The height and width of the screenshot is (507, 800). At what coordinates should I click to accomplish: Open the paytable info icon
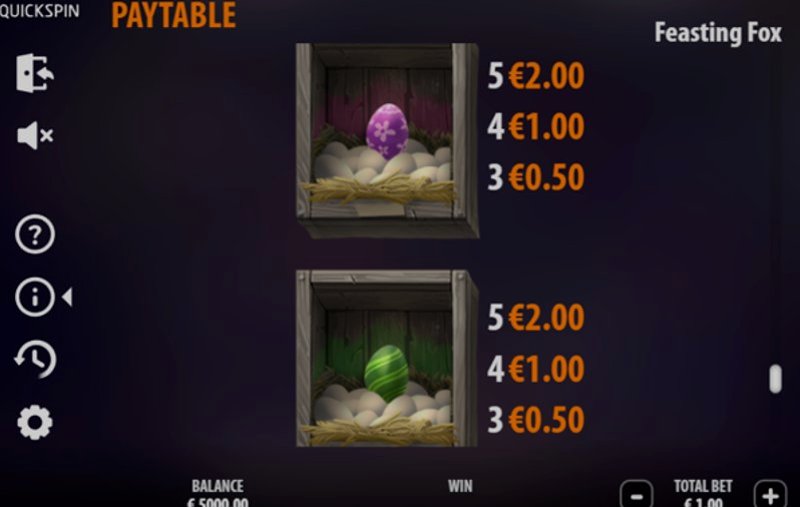[35, 297]
